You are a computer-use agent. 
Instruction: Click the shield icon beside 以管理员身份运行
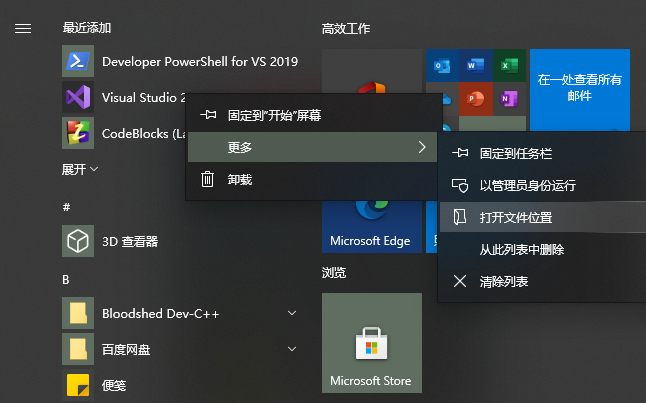pyautogui.click(x=460, y=185)
